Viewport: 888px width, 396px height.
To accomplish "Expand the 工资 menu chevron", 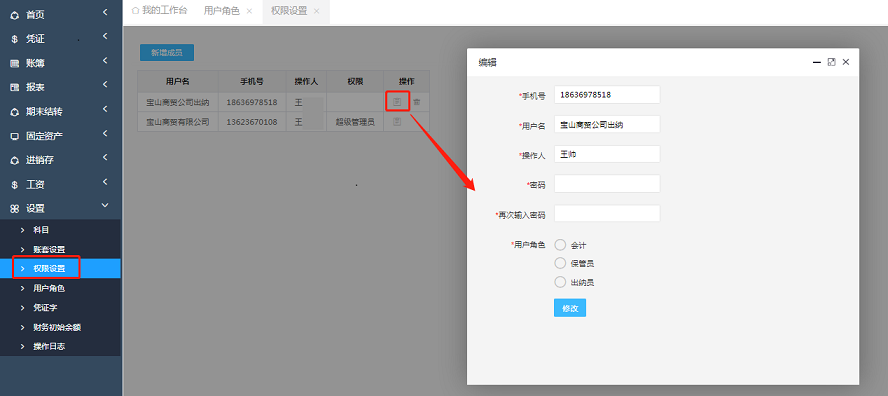I will pyautogui.click(x=105, y=182).
